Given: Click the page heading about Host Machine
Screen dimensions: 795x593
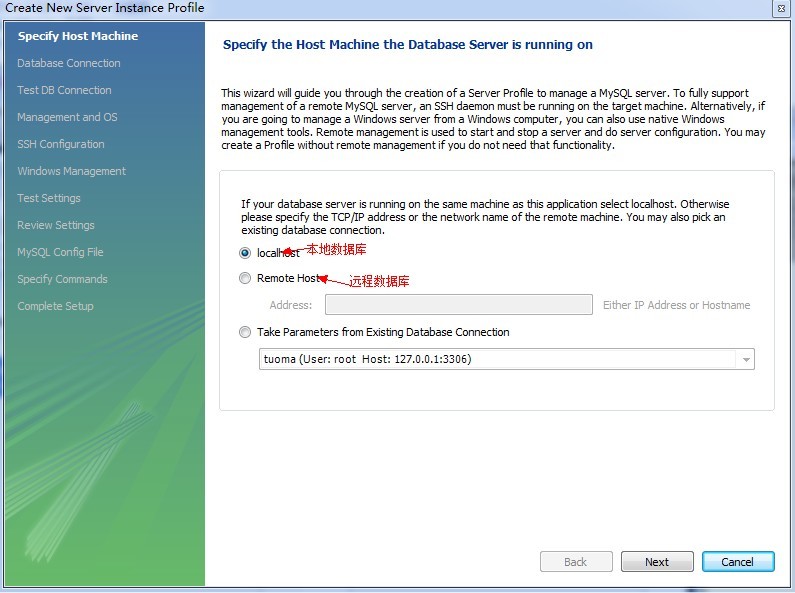Looking at the screenshot, I should [408, 45].
